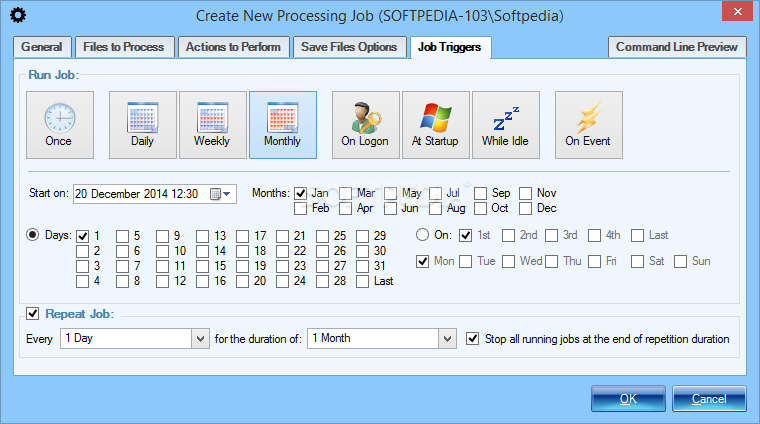
Task: Expand the duration dropdown showing 1 Month
Action: tap(447, 338)
